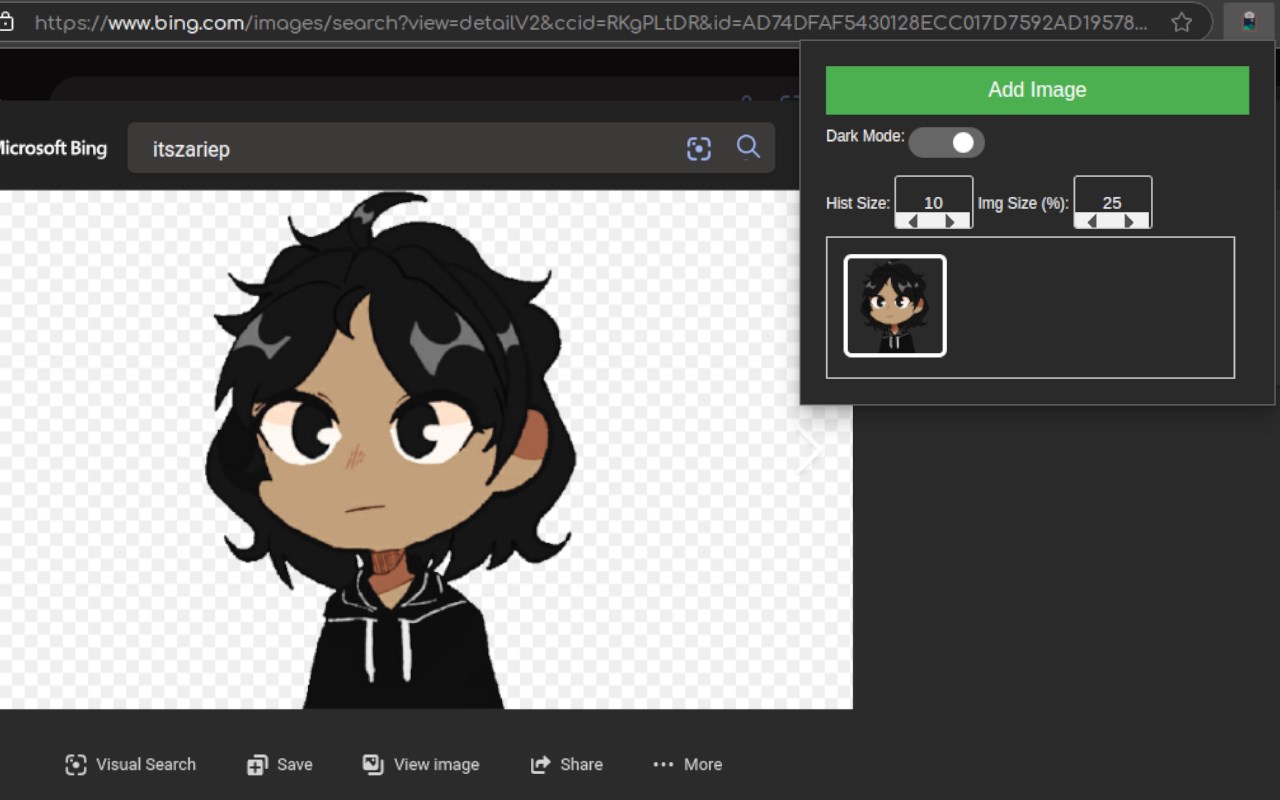Bookmark this page with the star icon
Screen dimensions: 1280x800
[1181, 22]
